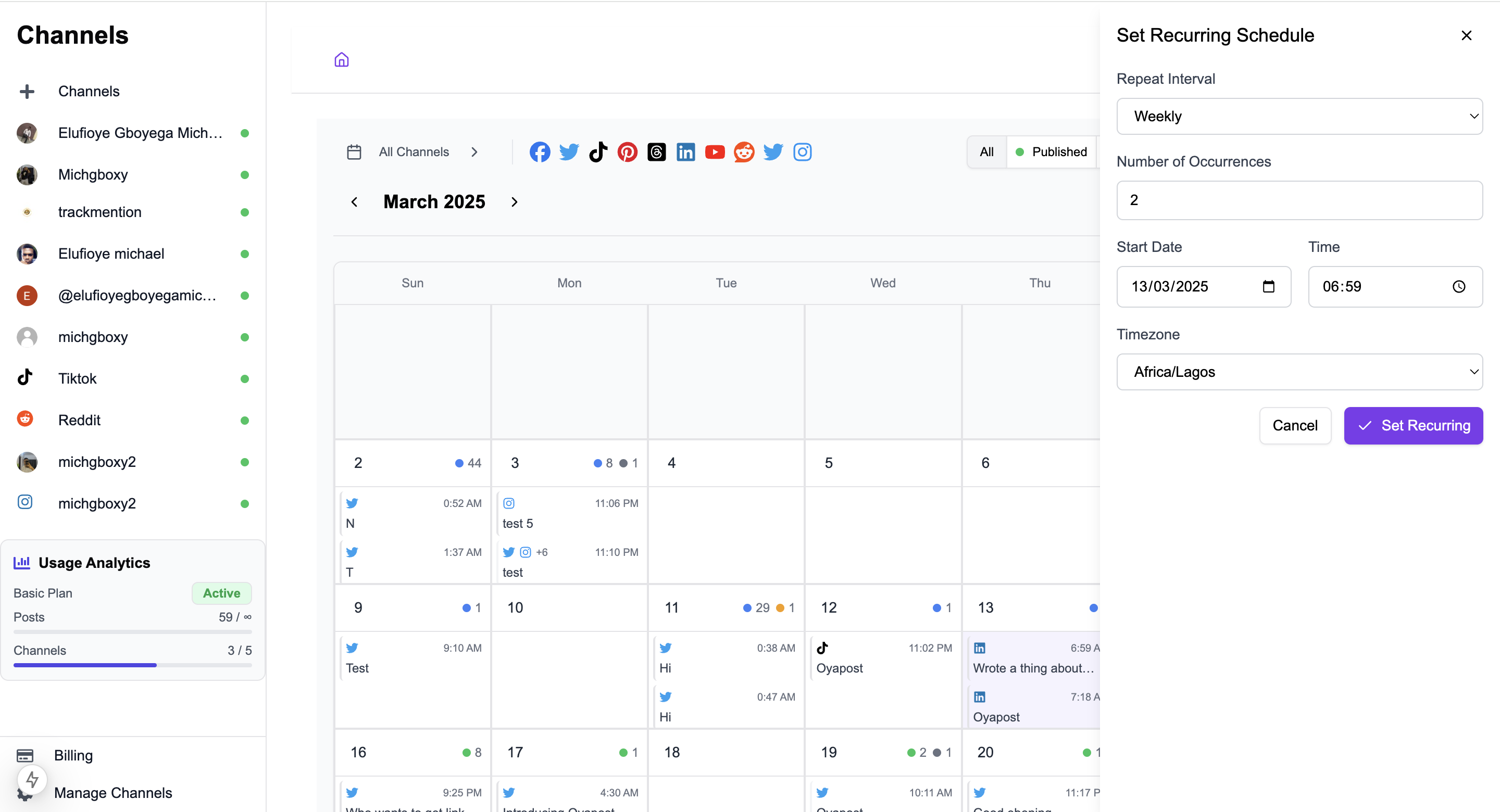This screenshot has width=1500, height=812.
Task: Filter calendar by Instagram icon
Action: [803, 152]
